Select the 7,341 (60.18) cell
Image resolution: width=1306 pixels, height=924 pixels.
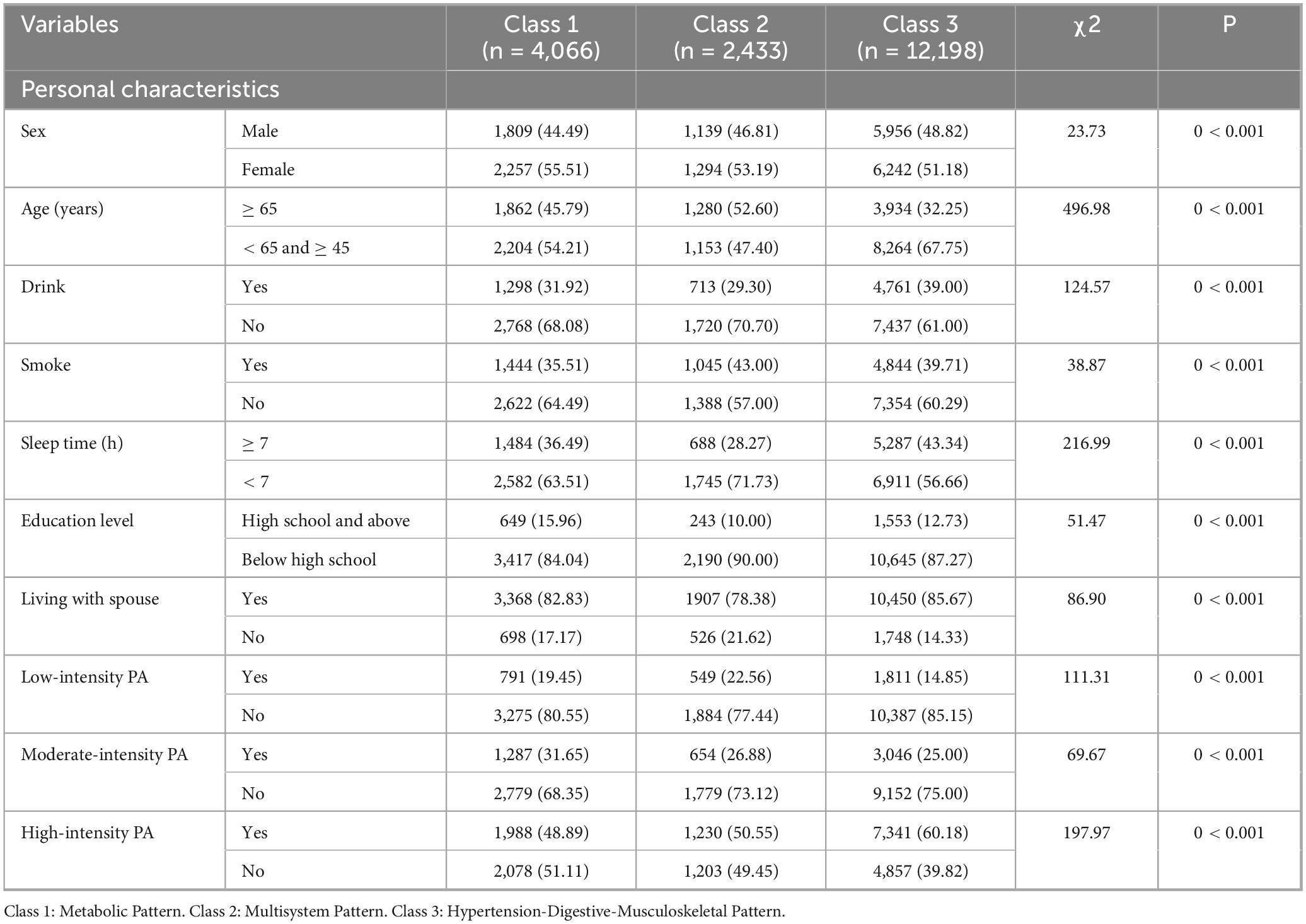pos(920,833)
